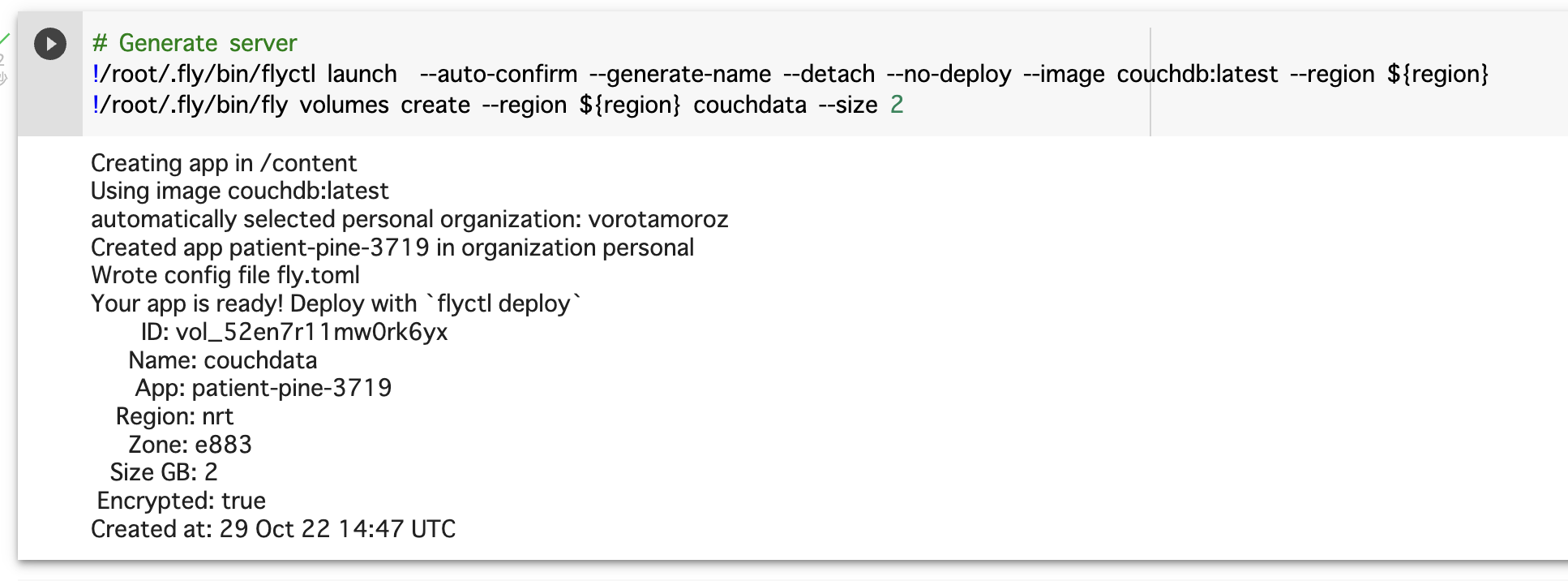Image resolution: width=1568 pixels, height=581 pixels.
Task: Place cursor in the '# Generate server' comment
Action: [x=195, y=43]
